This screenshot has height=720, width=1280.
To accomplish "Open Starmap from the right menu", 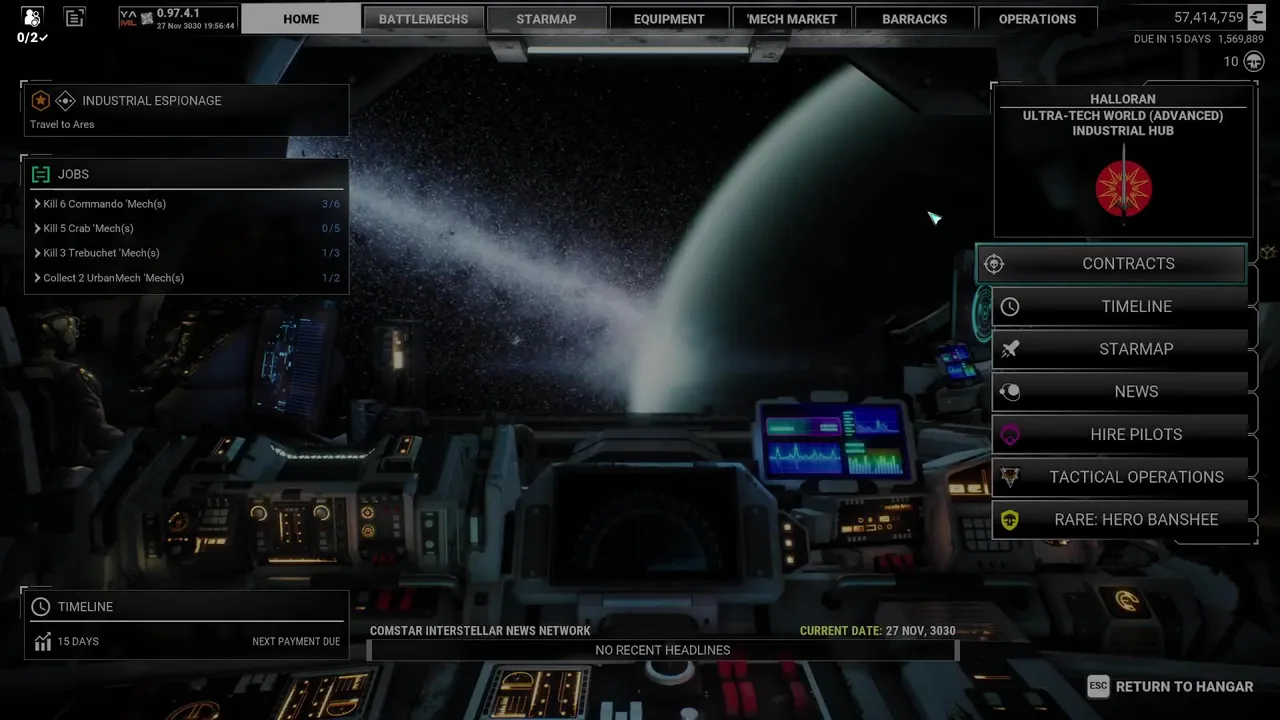I will pyautogui.click(x=1120, y=349).
